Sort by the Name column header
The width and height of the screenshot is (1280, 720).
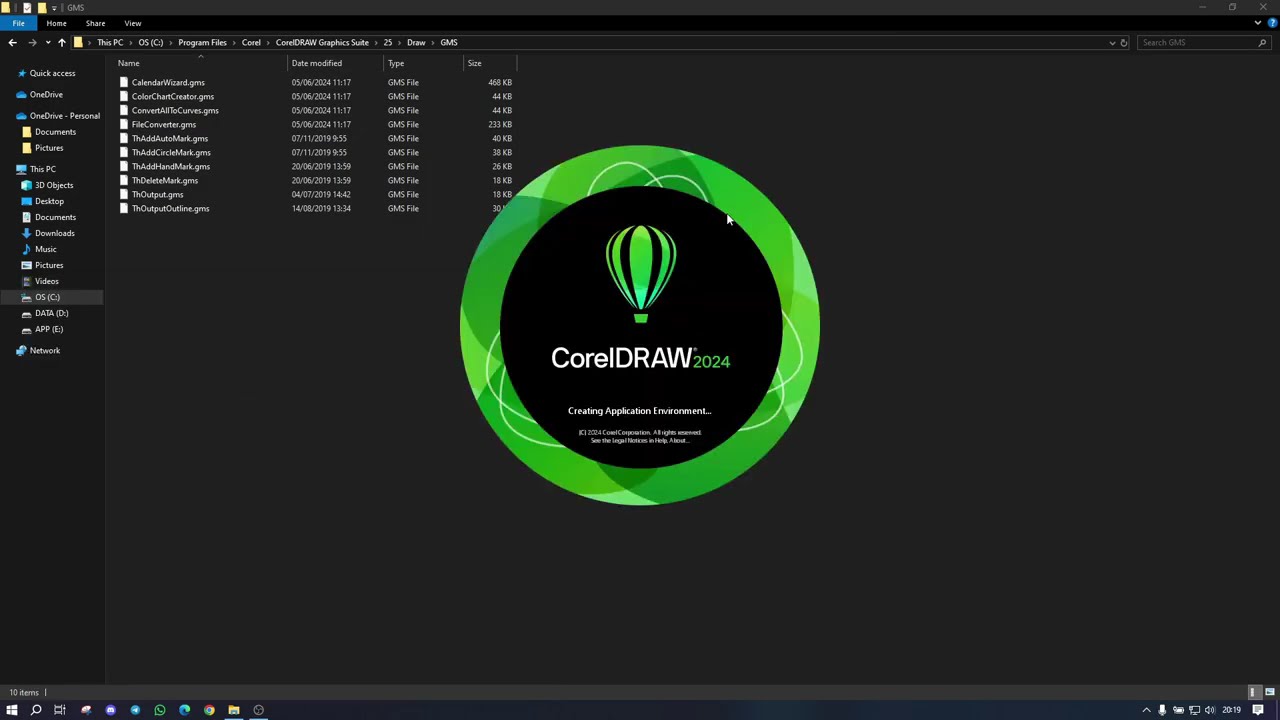point(200,63)
